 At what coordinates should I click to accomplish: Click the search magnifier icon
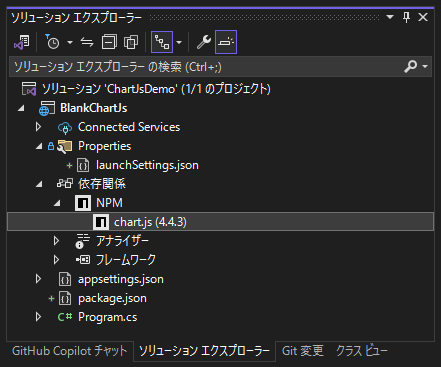411,66
